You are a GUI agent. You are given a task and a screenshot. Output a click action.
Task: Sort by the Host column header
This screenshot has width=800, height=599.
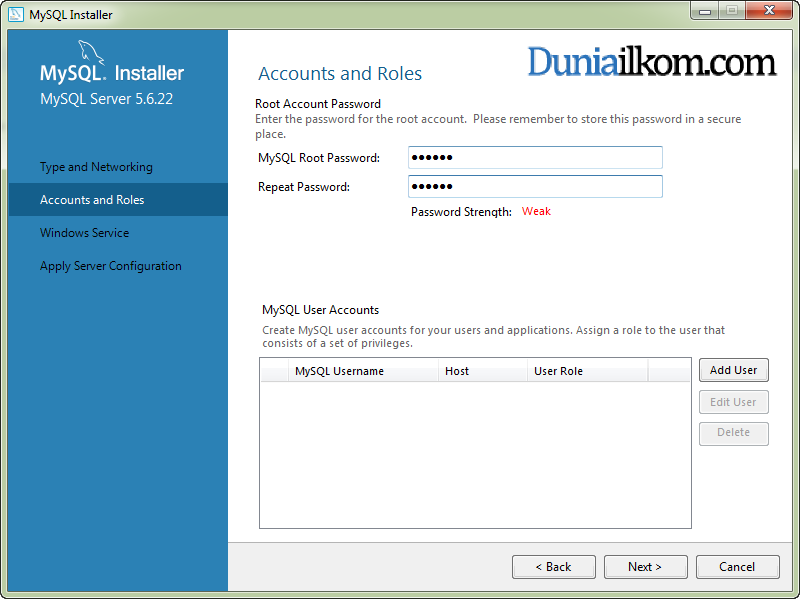[x=483, y=371]
